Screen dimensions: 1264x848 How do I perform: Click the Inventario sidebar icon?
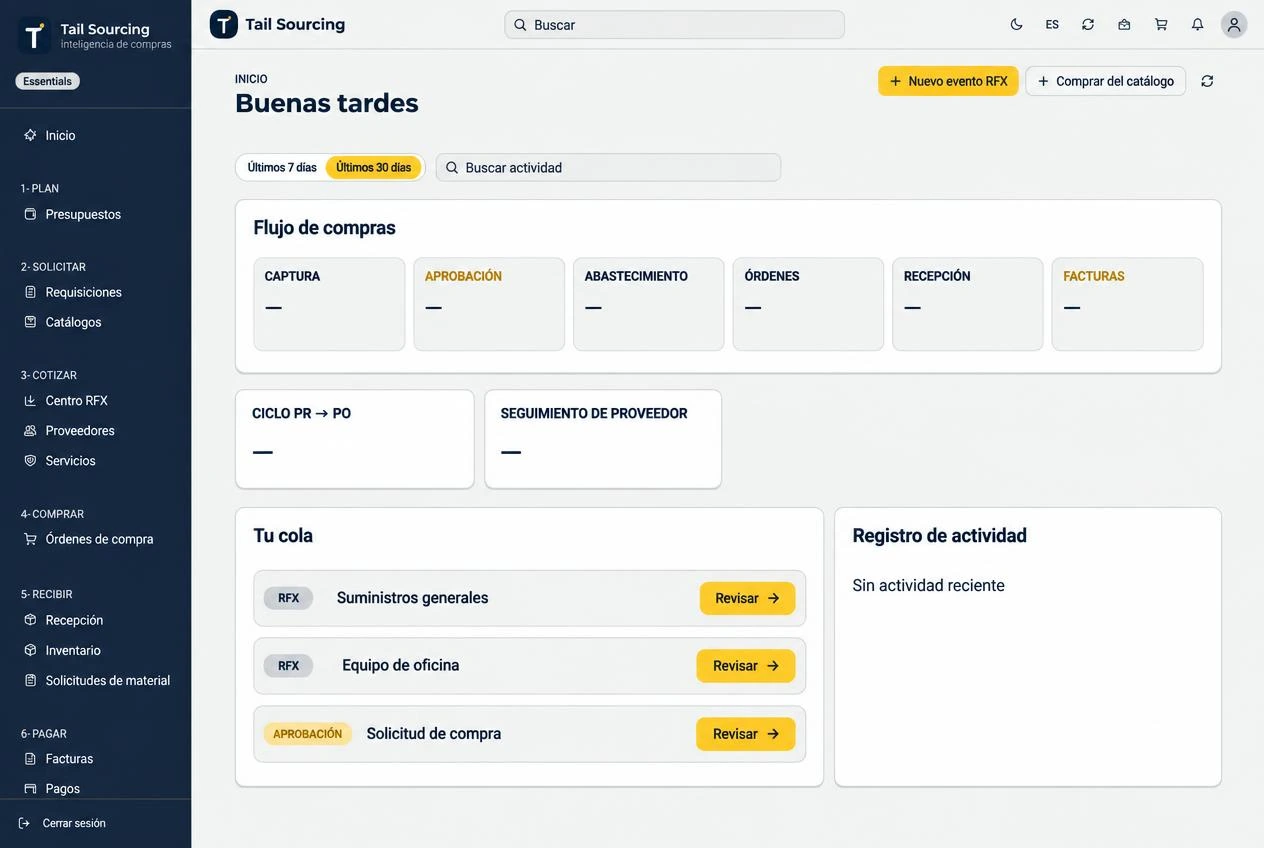pyautogui.click(x=30, y=650)
